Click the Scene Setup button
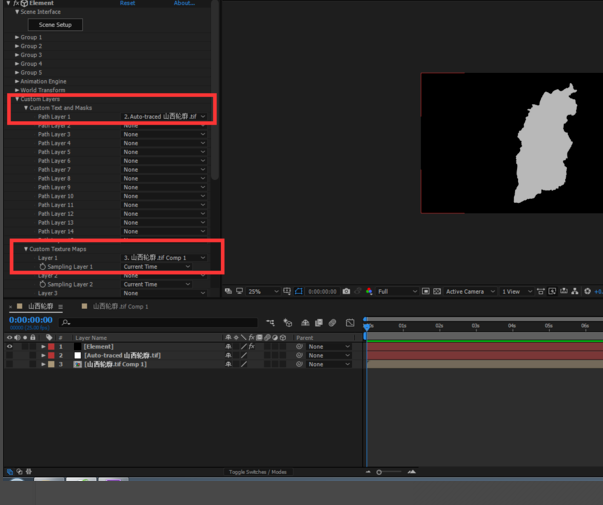 [x=55, y=25]
